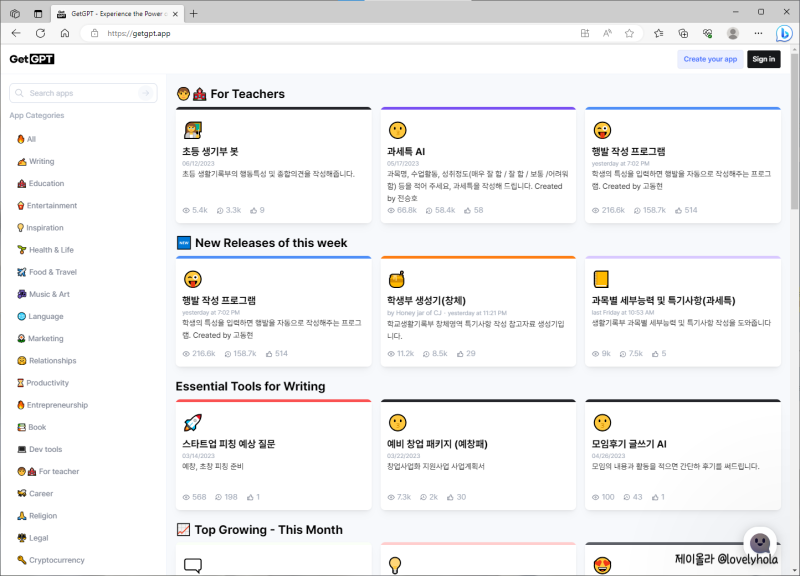Reload the page with refresh icon
Image resolution: width=800 pixels, height=576 pixels.
41,33
